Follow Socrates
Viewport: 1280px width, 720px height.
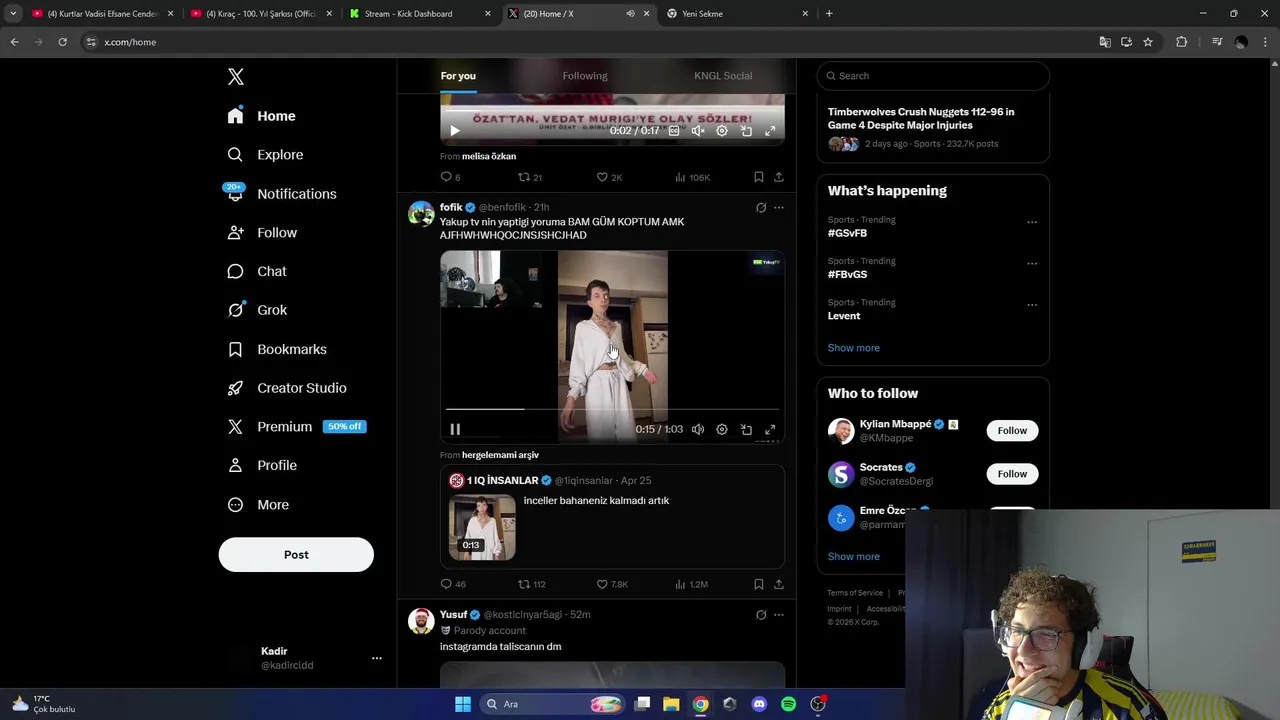[x=1012, y=474]
